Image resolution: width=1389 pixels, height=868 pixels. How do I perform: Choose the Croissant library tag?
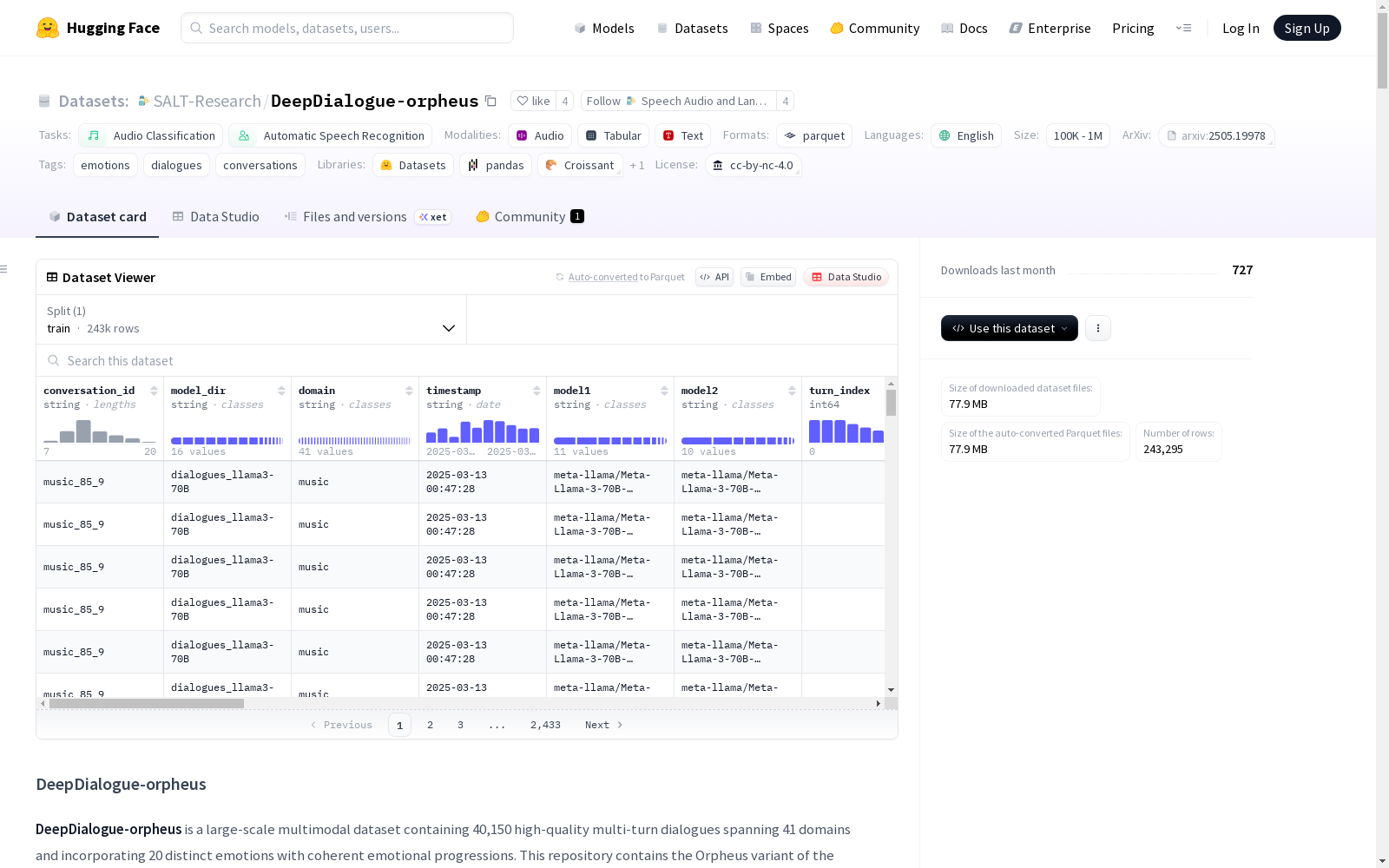580,165
